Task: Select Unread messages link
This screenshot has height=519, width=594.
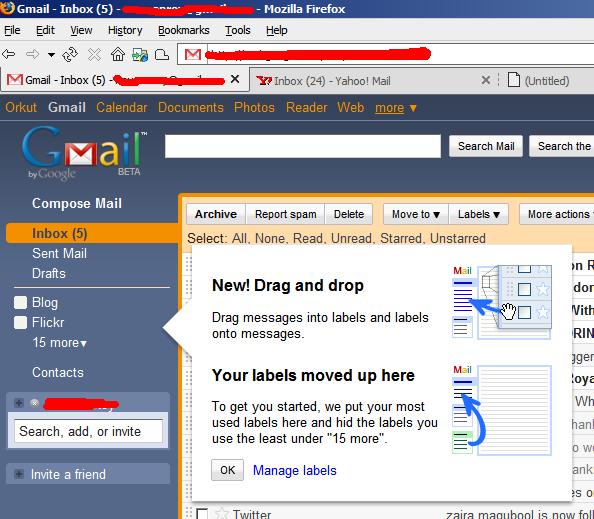Action: (352, 238)
